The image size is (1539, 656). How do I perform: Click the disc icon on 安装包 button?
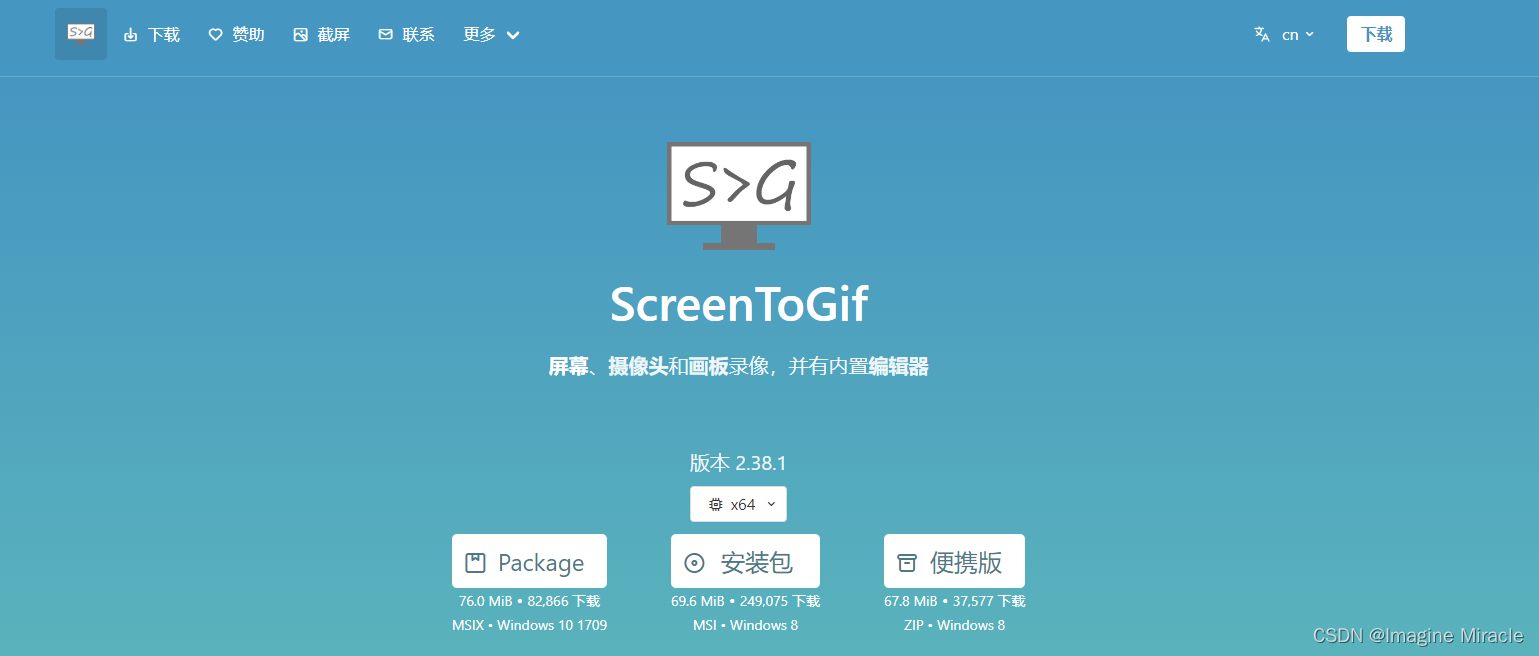[x=694, y=563]
